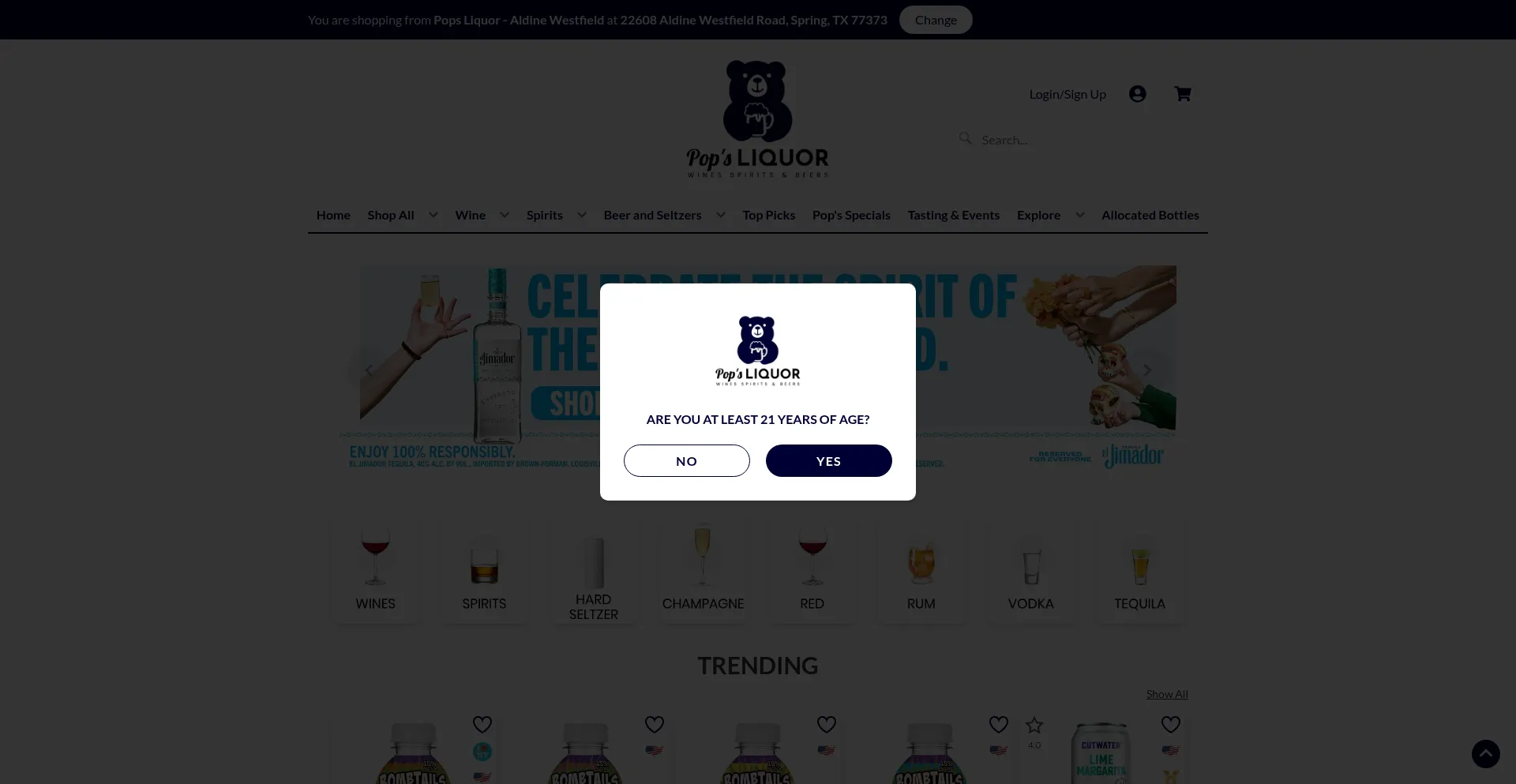Advance banner carousel with right arrow
The height and width of the screenshot is (784, 1516).
tap(1147, 369)
